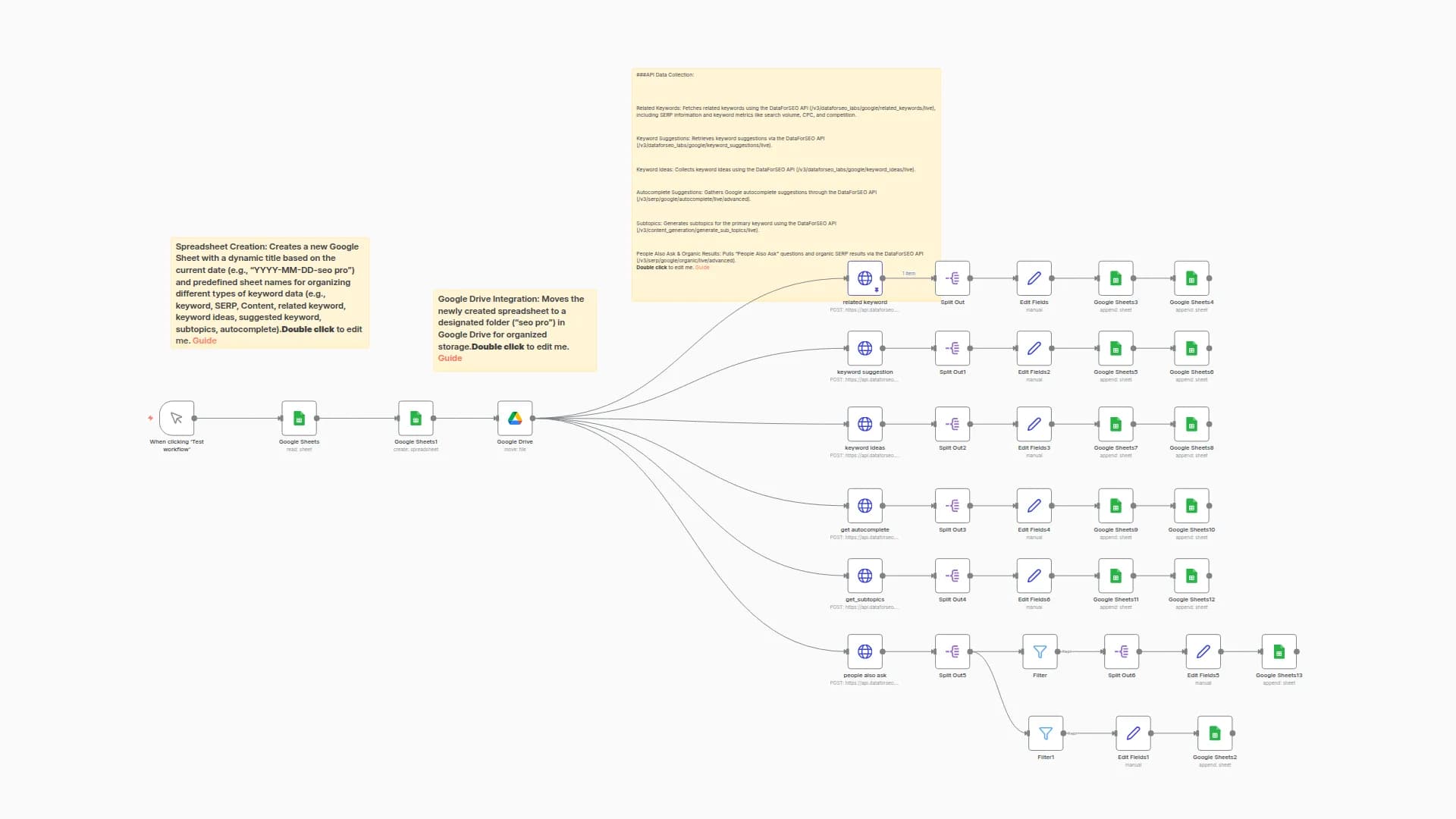Image resolution: width=1456 pixels, height=819 pixels.
Task: Open the "get_subtopics" node
Action: 864,576
